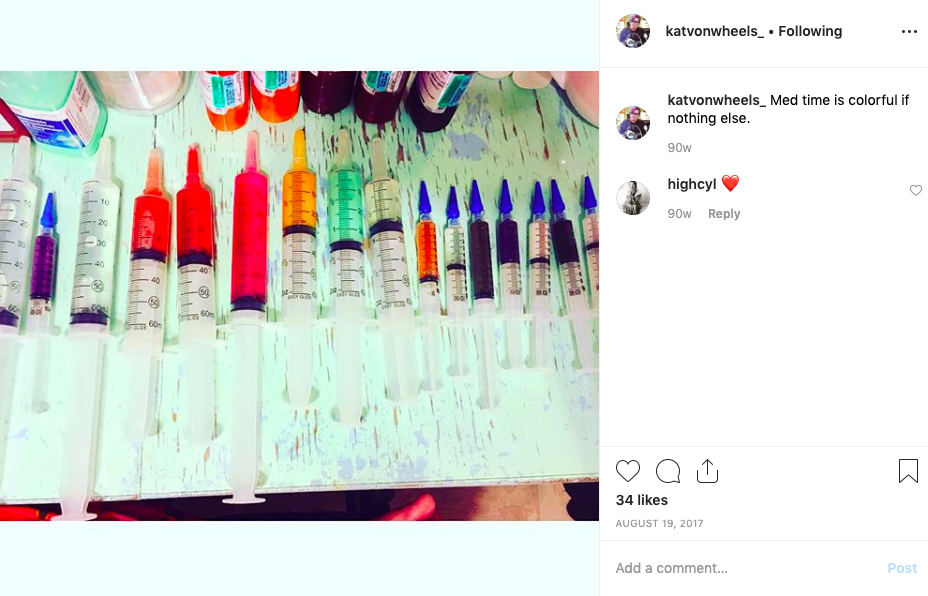Image resolution: width=928 pixels, height=596 pixels.
Task: Reply to highcyl's comment
Action: (x=724, y=214)
